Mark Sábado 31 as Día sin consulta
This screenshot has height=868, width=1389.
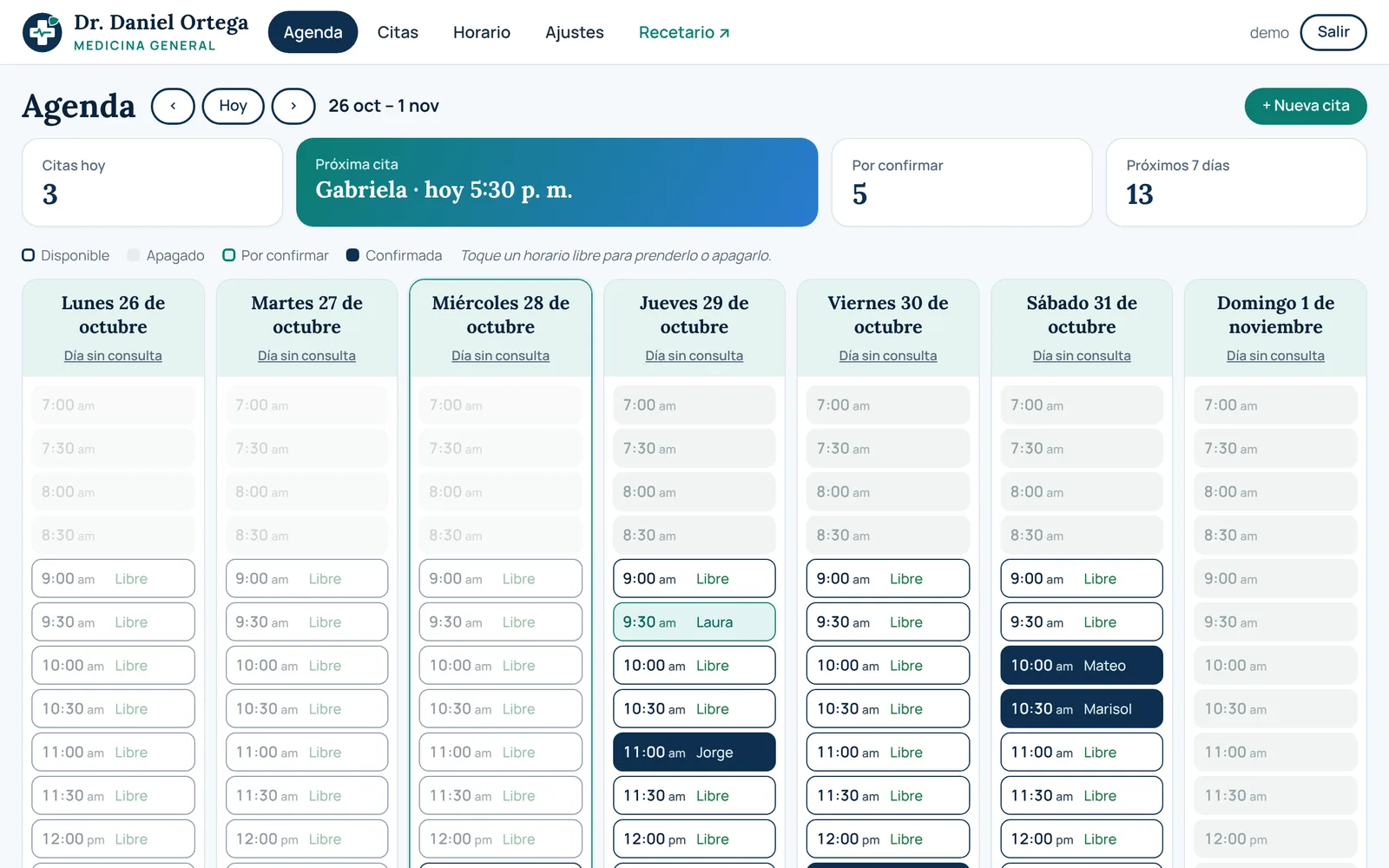[x=1082, y=356]
